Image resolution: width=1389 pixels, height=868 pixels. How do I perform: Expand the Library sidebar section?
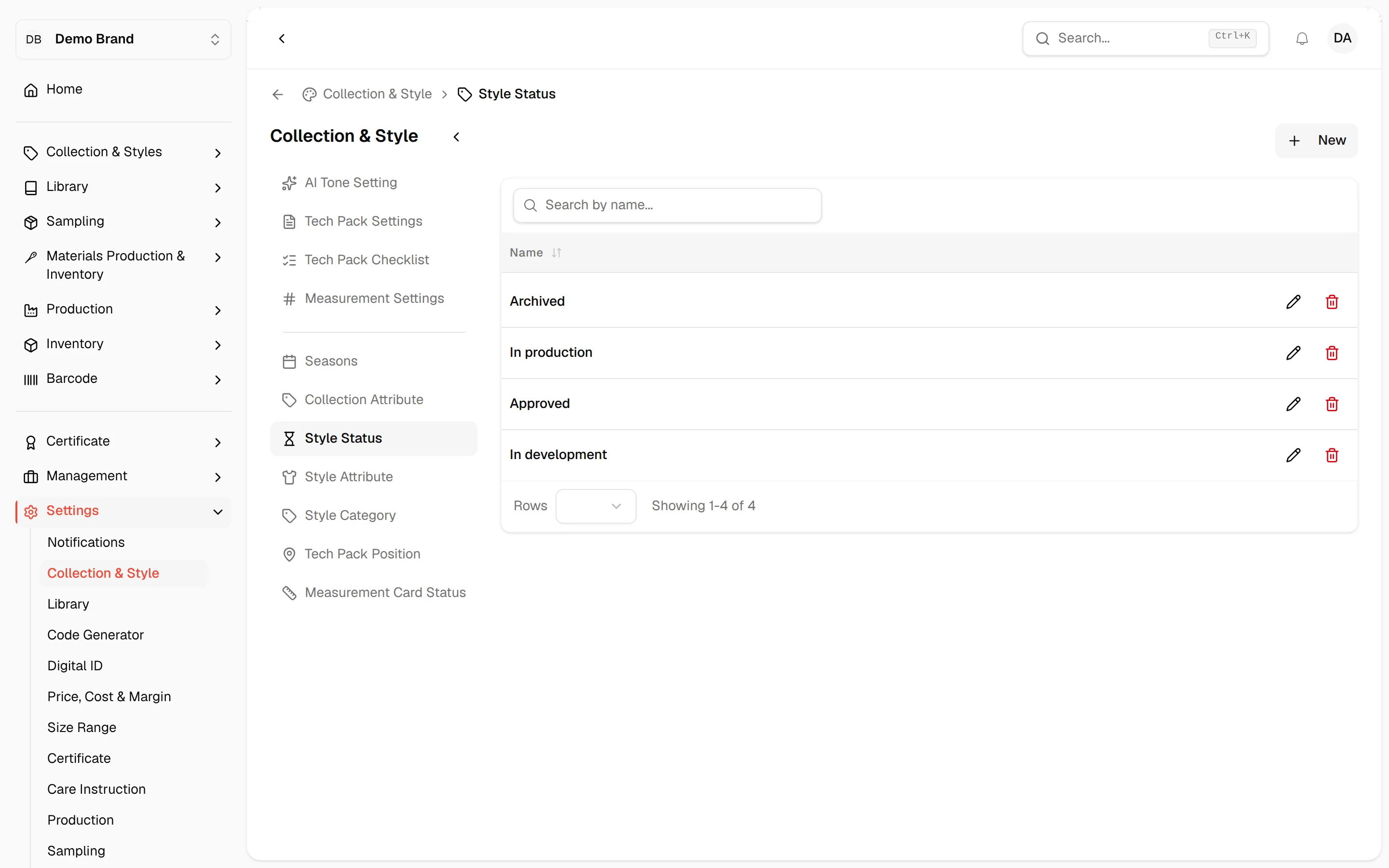click(x=123, y=187)
